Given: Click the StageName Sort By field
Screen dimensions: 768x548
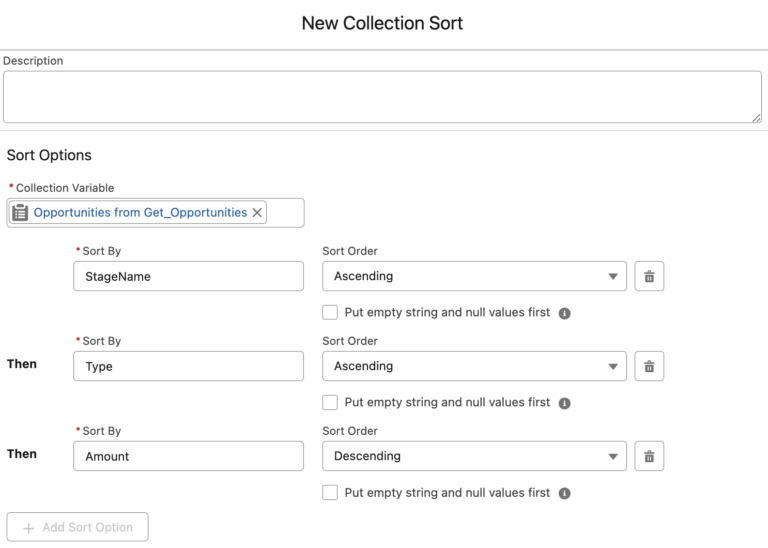Looking at the screenshot, I should tap(188, 276).
